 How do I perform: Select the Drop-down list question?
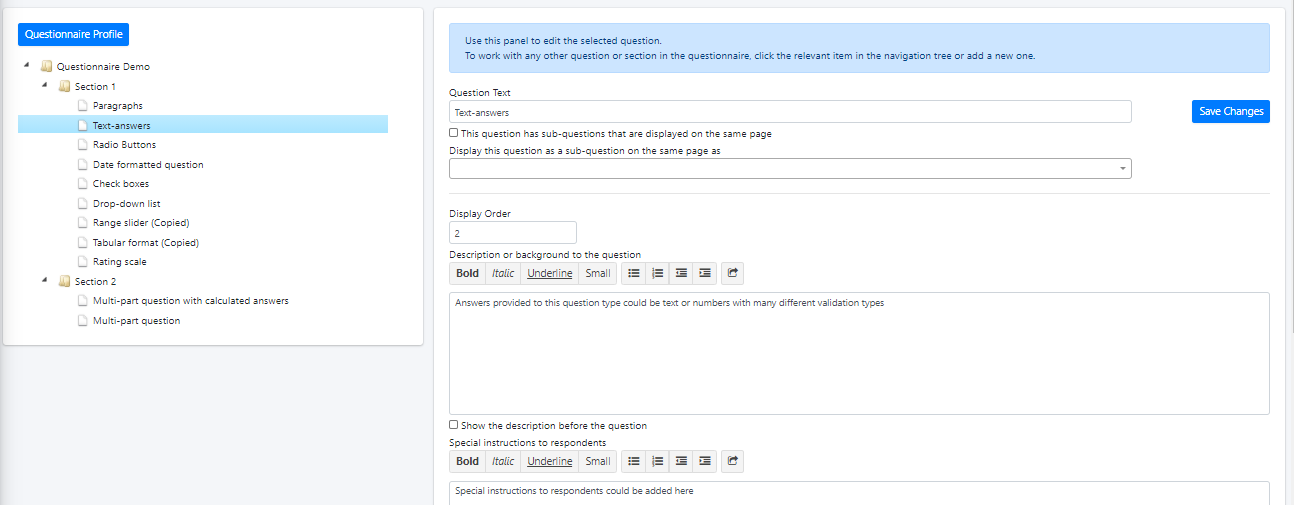(x=127, y=203)
